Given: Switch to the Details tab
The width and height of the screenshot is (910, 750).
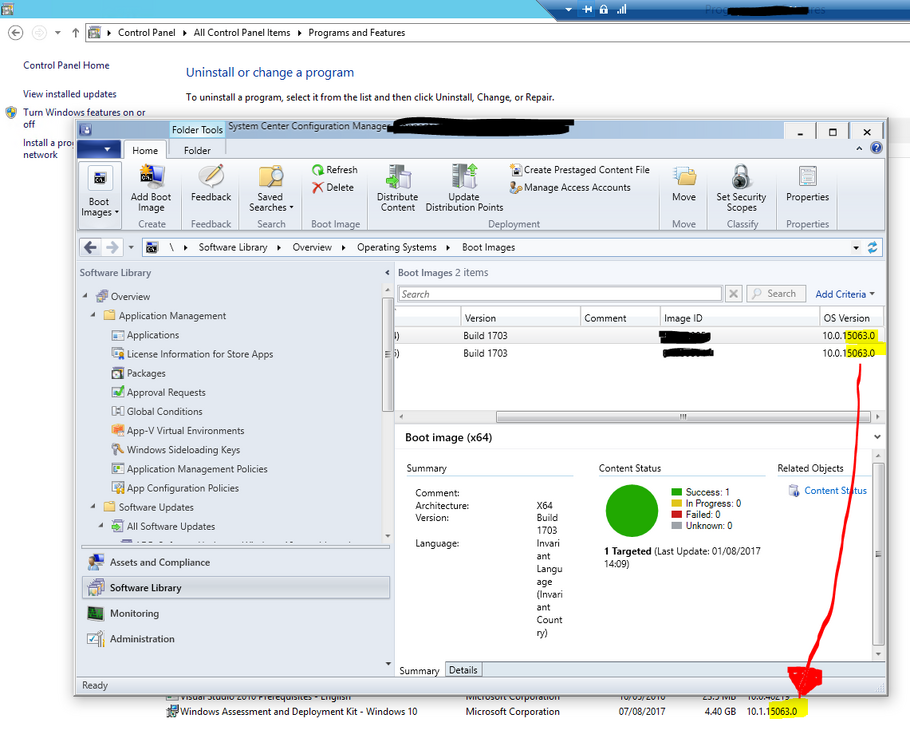Looking at the screenshot, I should coord(463,670).
